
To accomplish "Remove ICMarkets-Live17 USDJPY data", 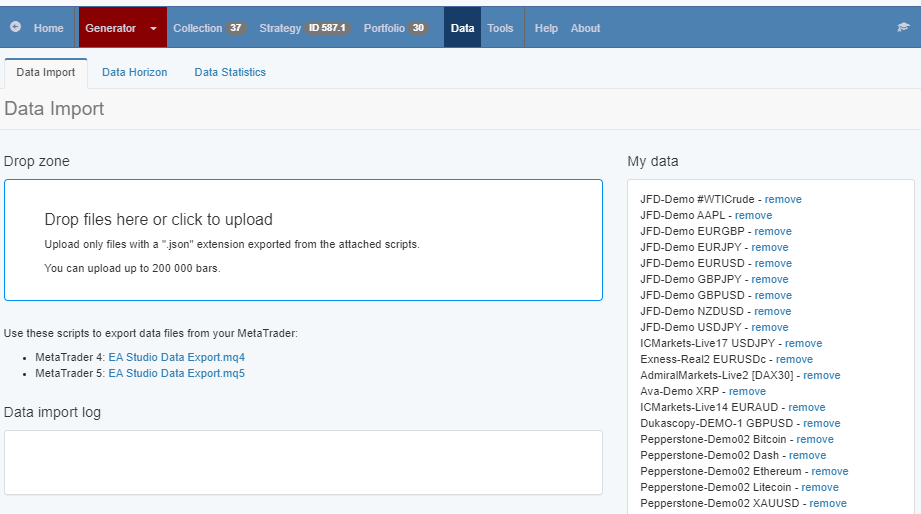I will 803,343.
